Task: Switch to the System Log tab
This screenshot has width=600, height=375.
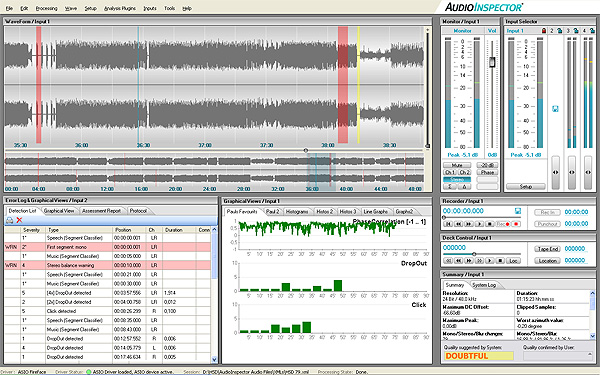Action: pos(484,285)
